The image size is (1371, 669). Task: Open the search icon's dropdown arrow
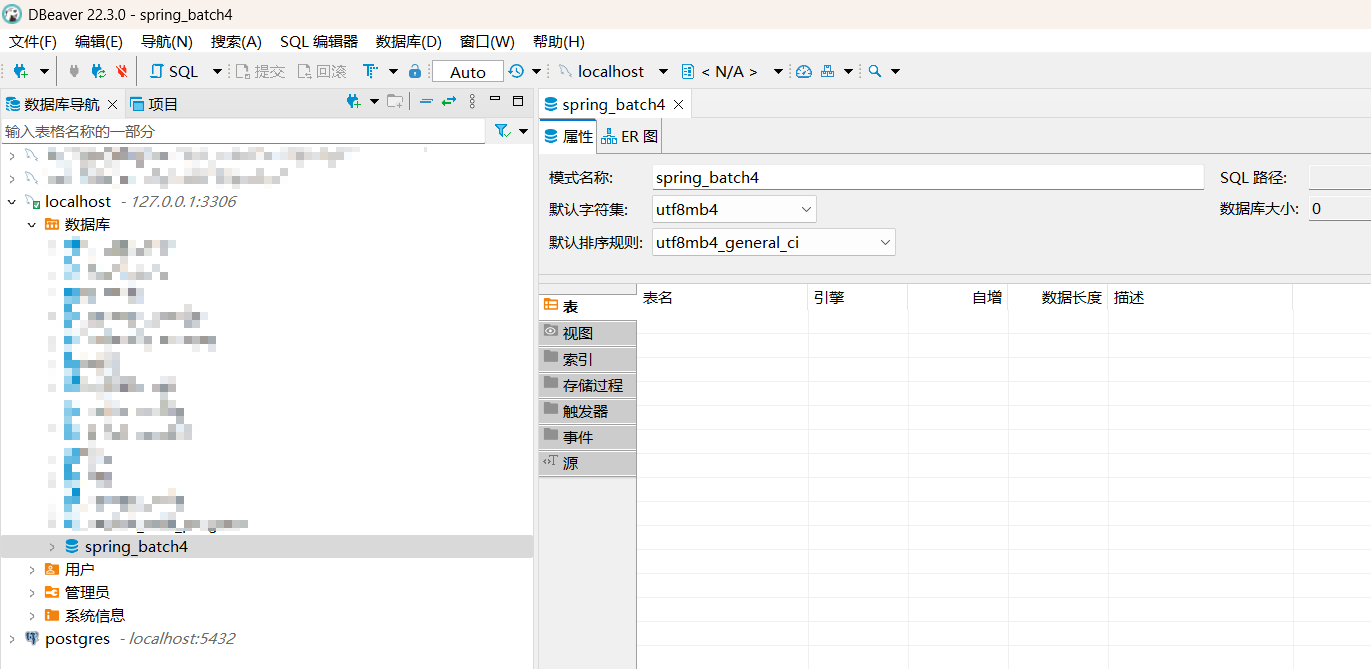click(x=896, y=72)
